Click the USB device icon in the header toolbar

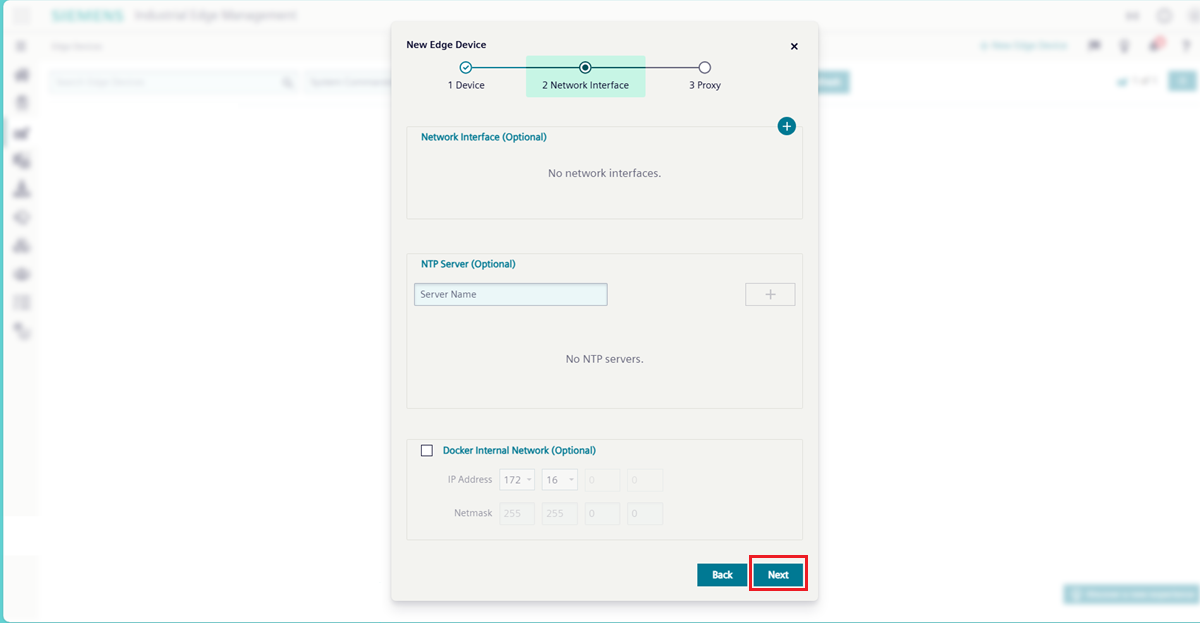(1123, 45)
